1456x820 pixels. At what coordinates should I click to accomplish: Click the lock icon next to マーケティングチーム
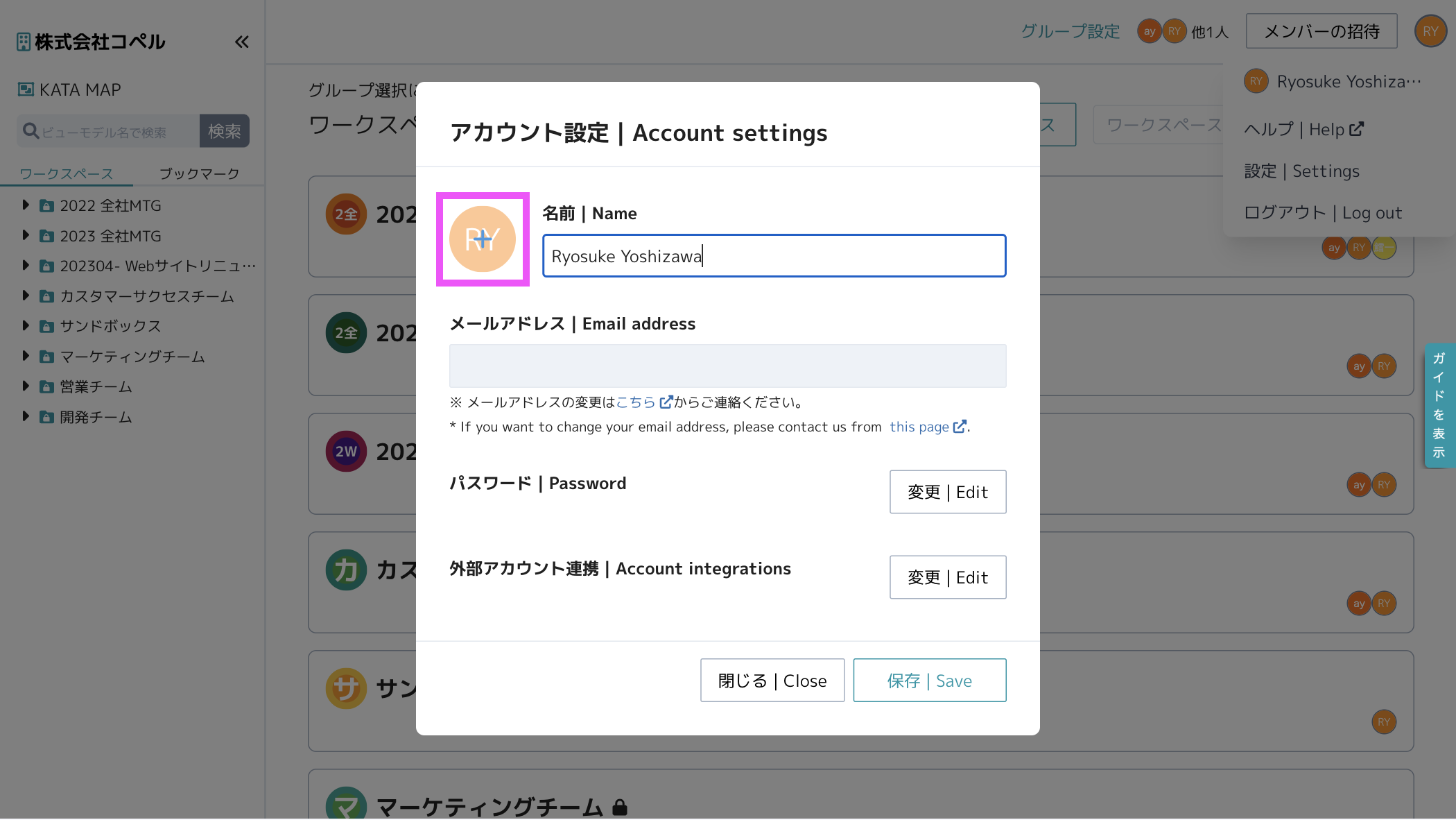point(620,808)
